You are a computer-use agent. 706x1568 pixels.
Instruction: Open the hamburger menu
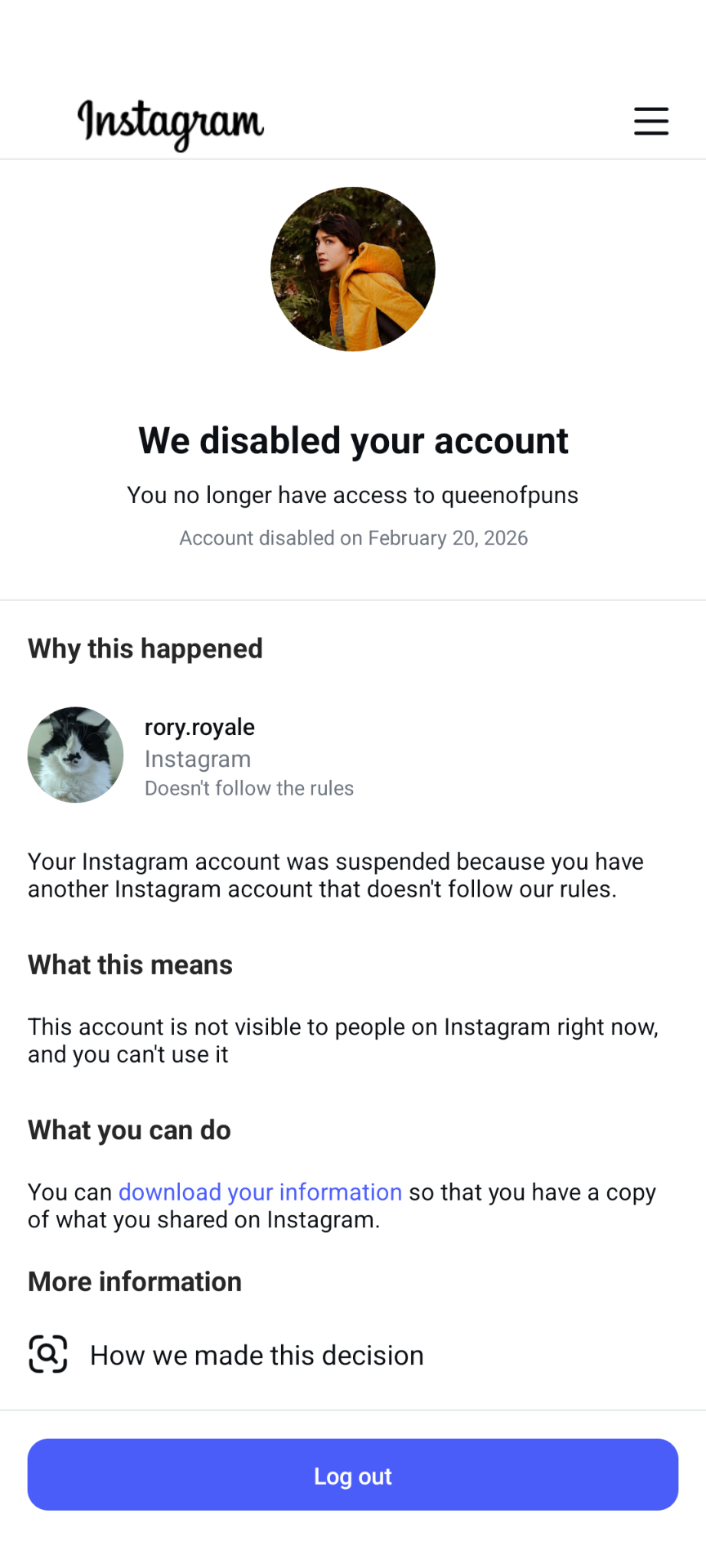650,121
